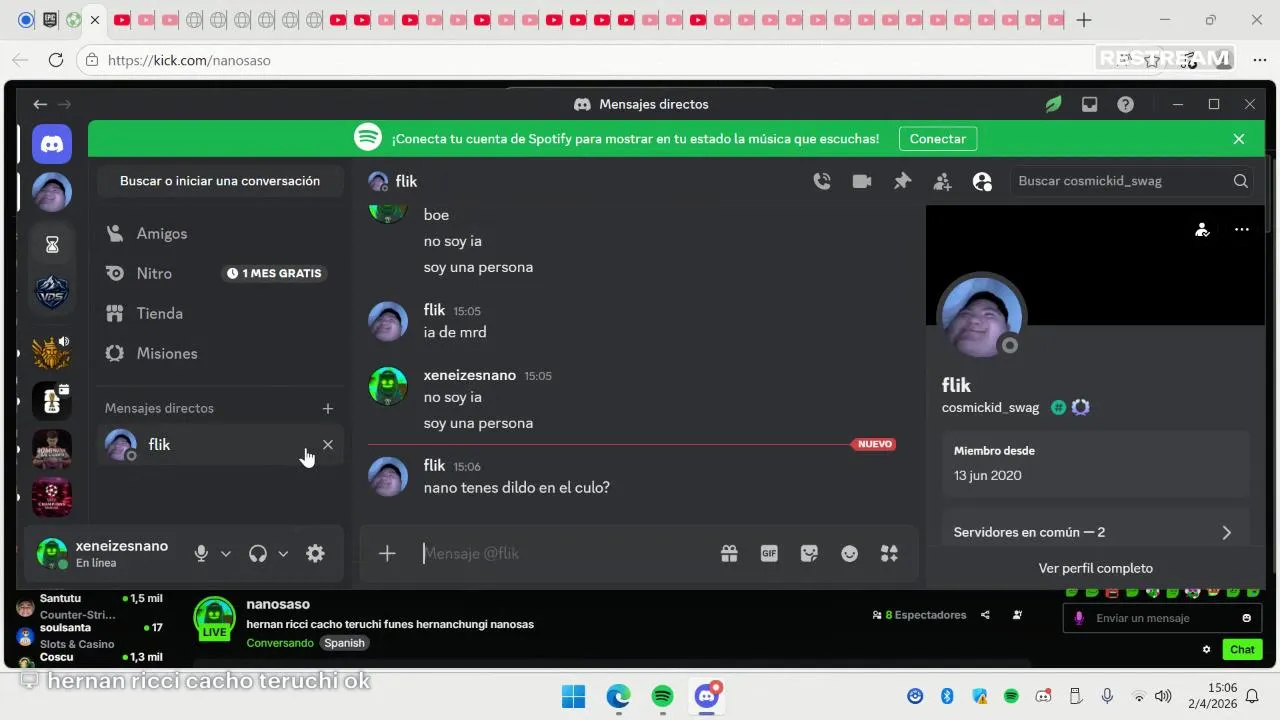Viewport: 1280px width, 720px height.
Task: Start a voice call with flik
Action: coord(822,181)
